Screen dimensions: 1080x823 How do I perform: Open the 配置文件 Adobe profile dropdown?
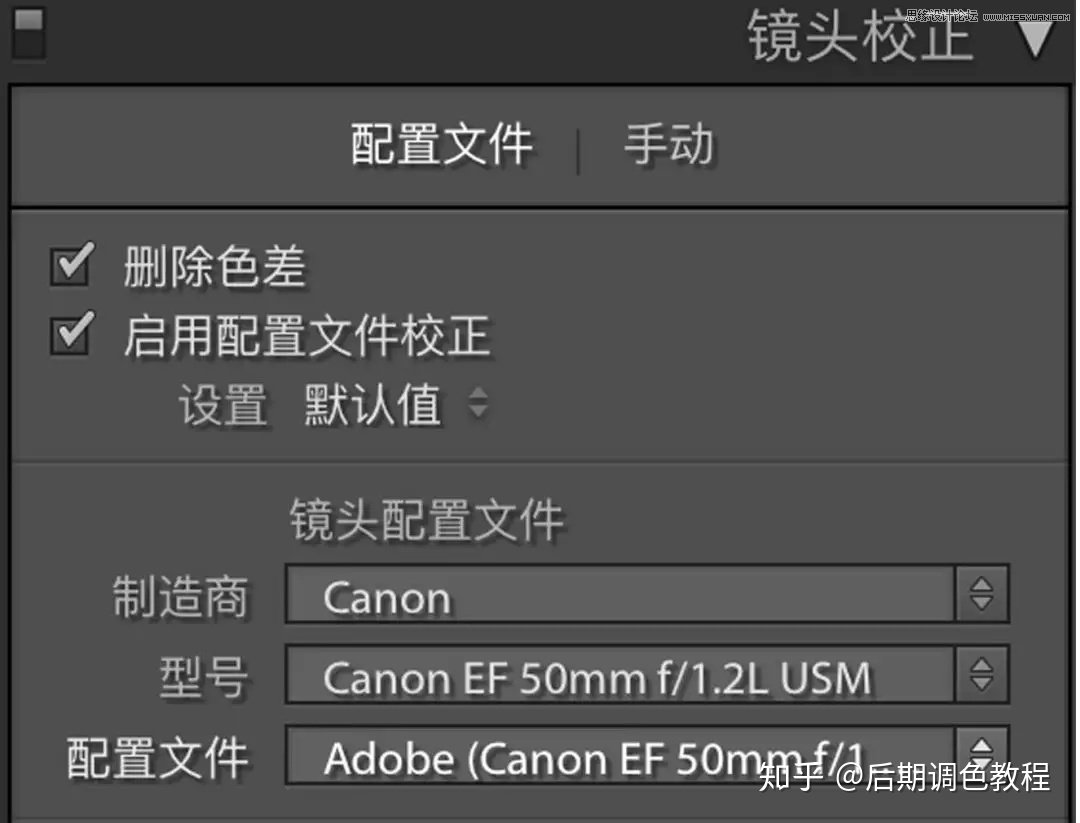pos(620,755)
